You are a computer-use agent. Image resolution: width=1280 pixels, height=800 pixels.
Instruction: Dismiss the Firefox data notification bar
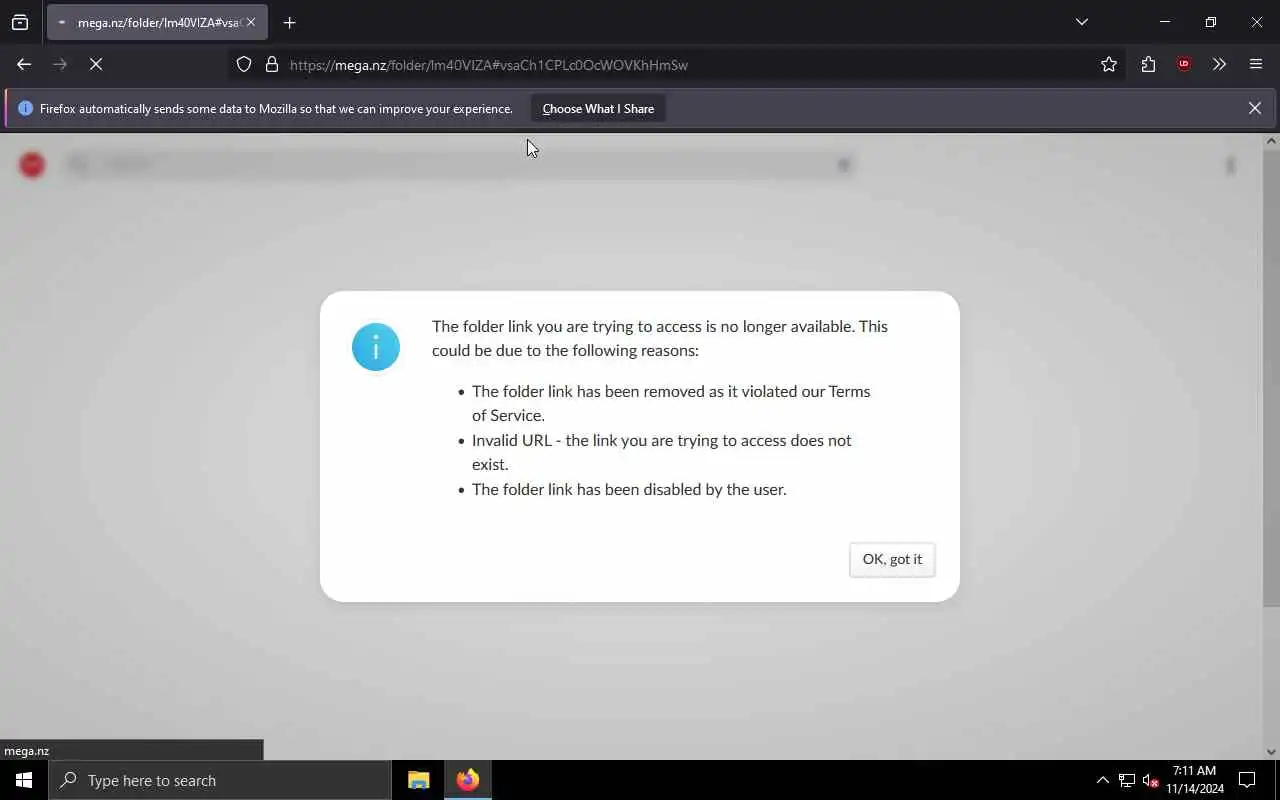click(x=1255, y=108)
